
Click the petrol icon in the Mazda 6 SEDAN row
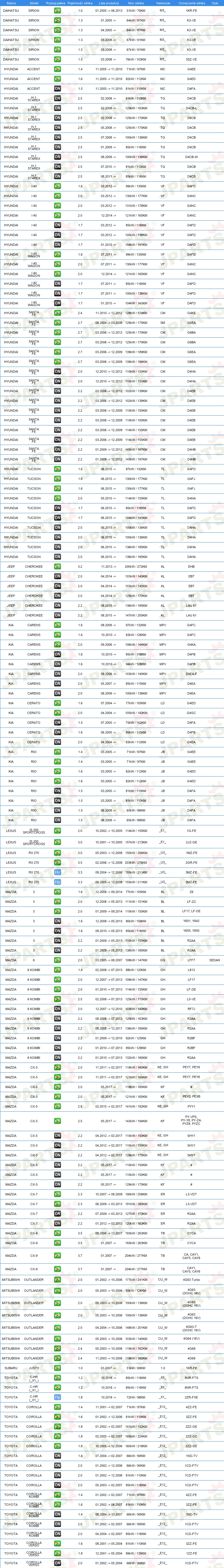pyautogui.click(x=58, y=960)
